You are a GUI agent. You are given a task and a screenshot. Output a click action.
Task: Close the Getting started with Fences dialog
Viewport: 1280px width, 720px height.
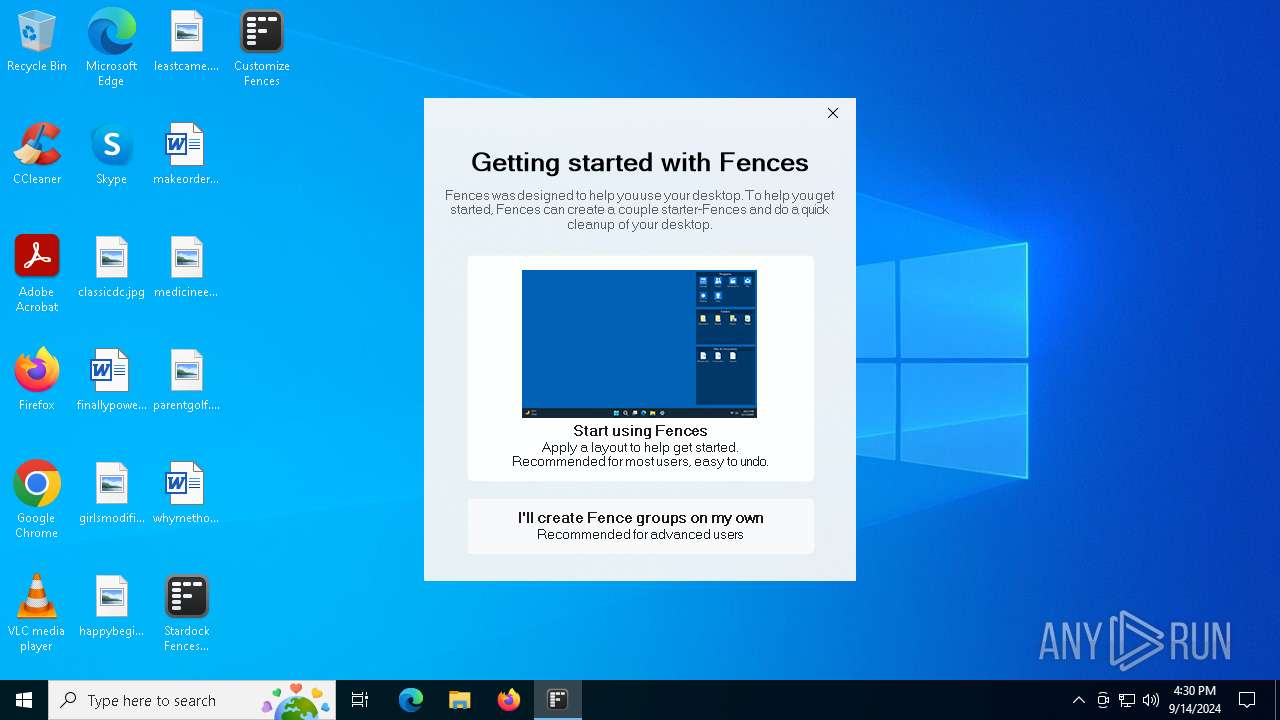click(833, 113)
